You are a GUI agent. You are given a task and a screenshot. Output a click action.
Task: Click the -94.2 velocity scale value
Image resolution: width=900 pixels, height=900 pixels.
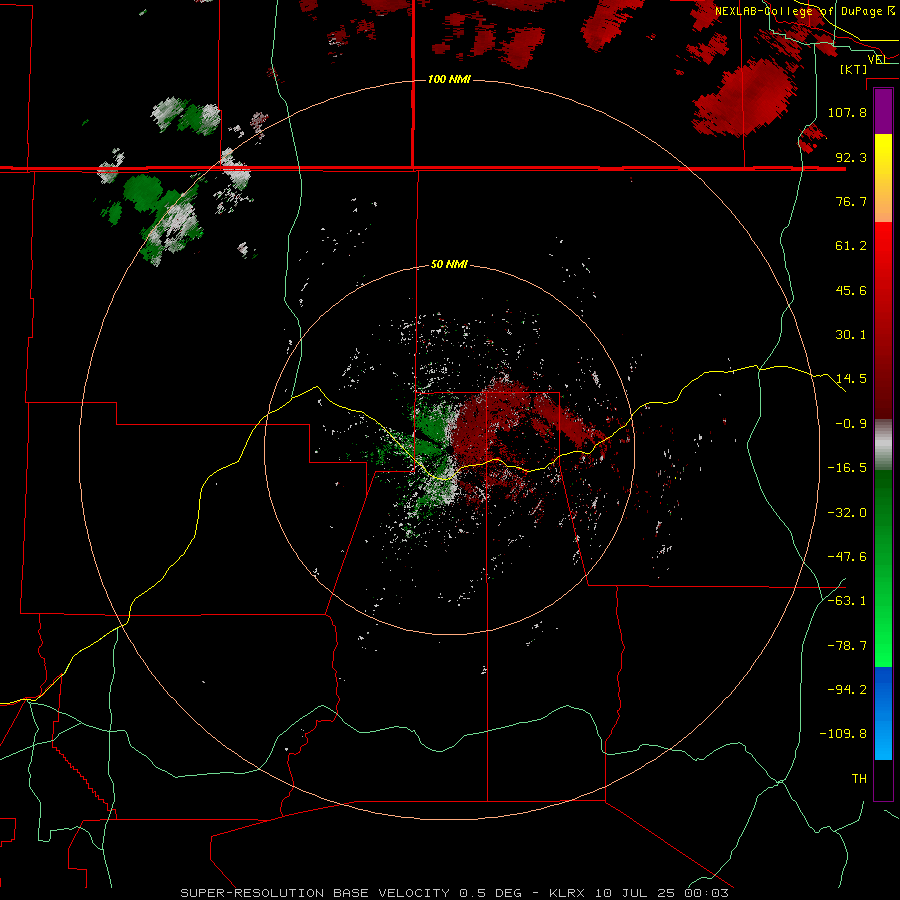pyautogui.click(x=847, y=690)
